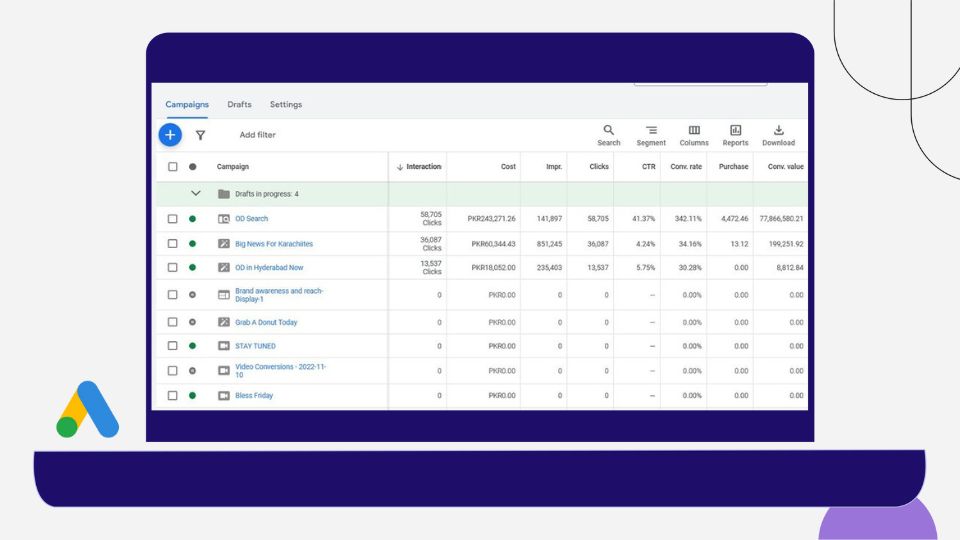
Task: Select the Bless Friday campaign checkbox
Action: point(172,396)
